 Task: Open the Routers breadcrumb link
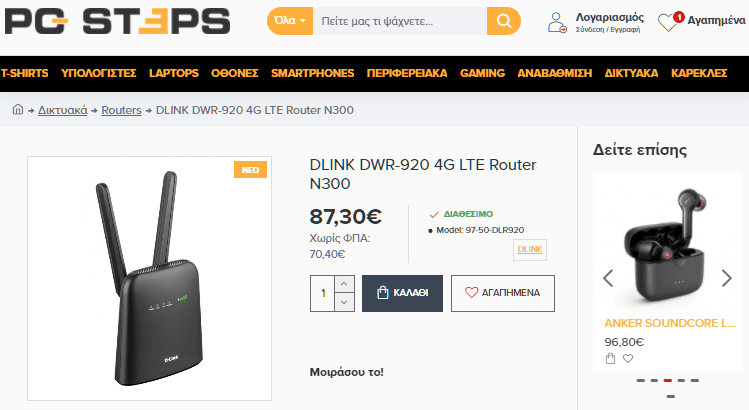[121, 110]
